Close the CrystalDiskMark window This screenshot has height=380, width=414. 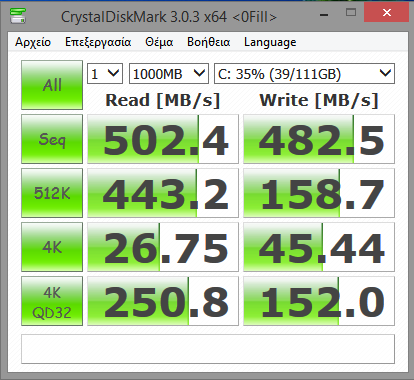387,13
